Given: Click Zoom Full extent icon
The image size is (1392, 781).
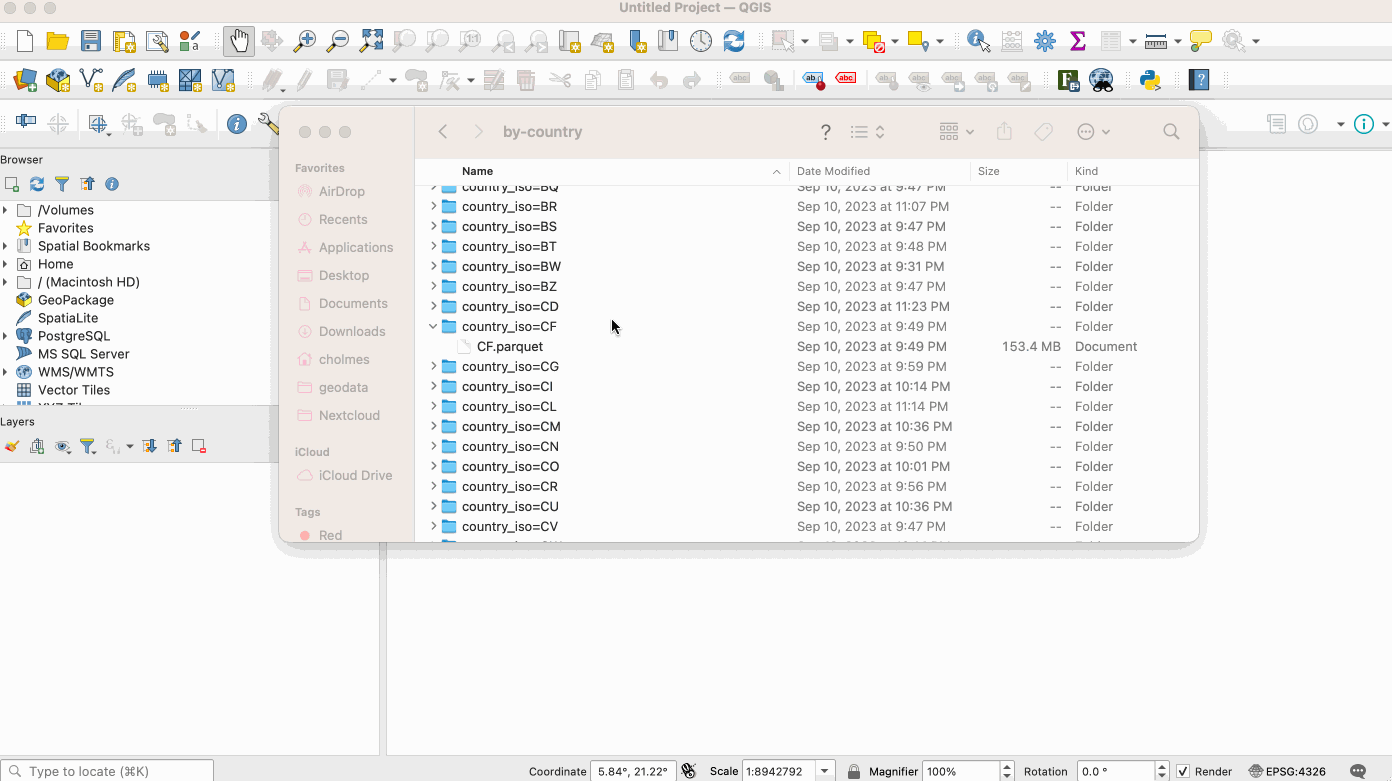Looking at the screenshot, I should tap(371, 41).
